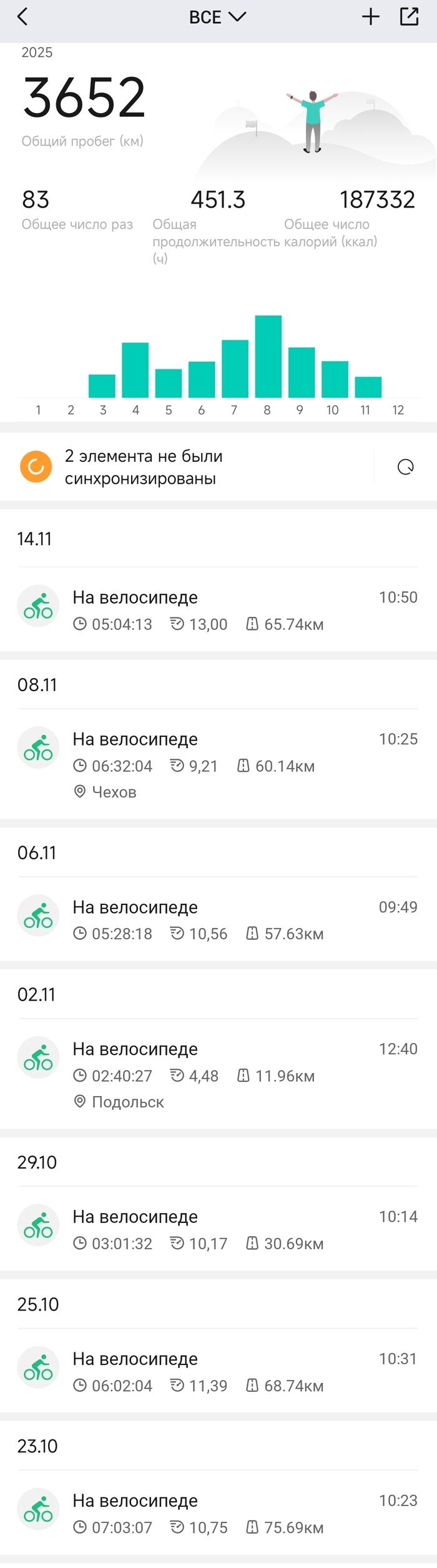Viewport: 437px width, 1568px height.
Task: Tap the sync refresh icon
Action: 405,467
